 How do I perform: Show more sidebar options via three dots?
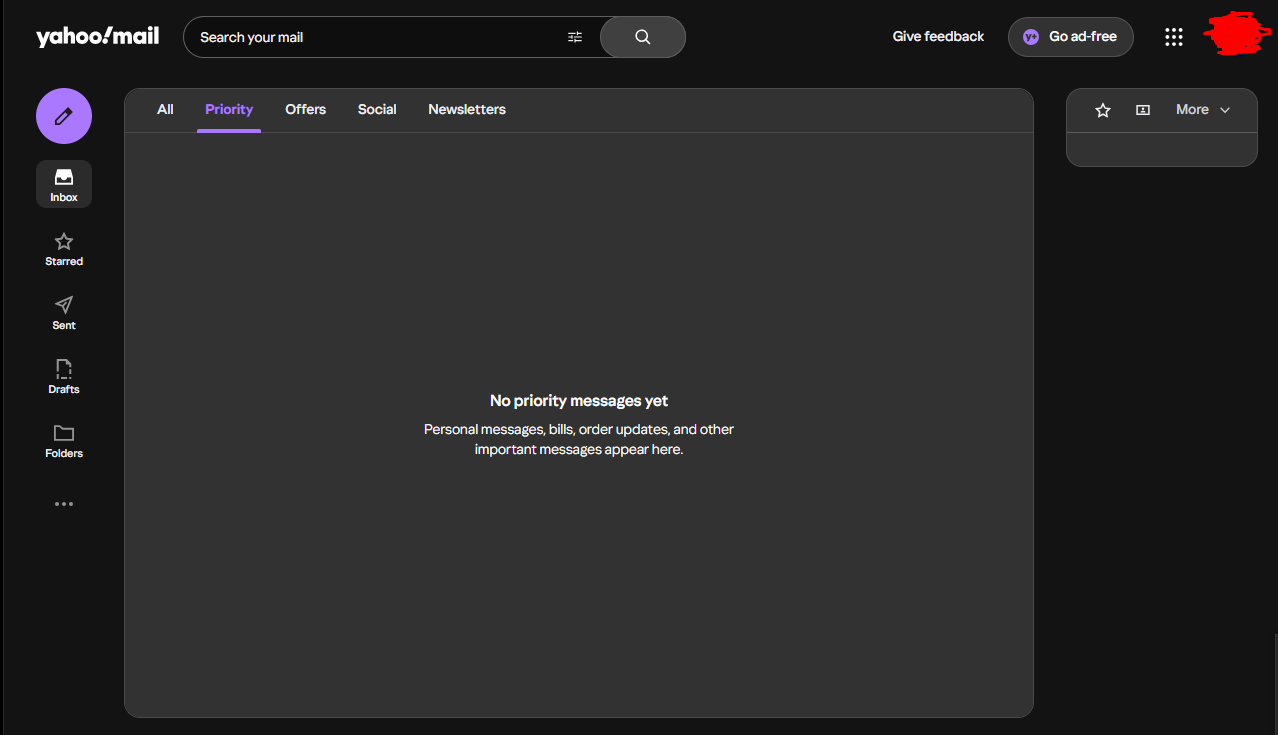(x=64, y=504)
